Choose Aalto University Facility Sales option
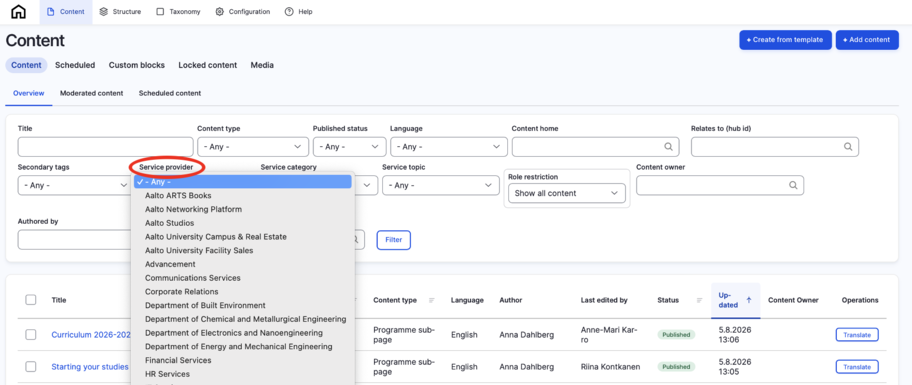This screenshot has height=385, width=912. coord(199,250)
